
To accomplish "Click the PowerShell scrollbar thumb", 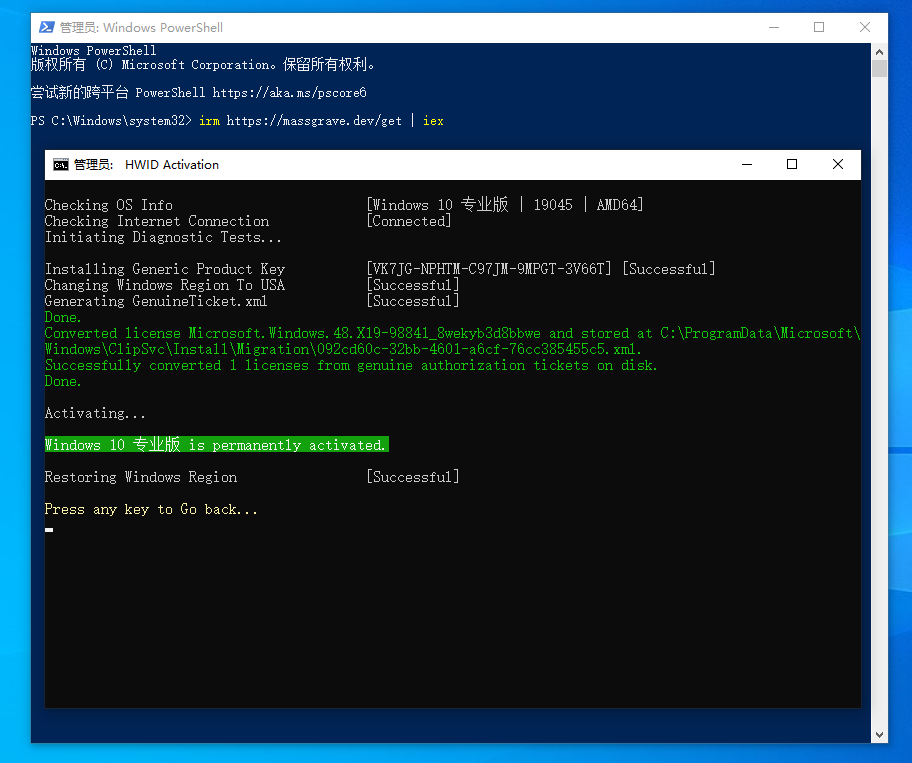I will (x=879, y=68).
